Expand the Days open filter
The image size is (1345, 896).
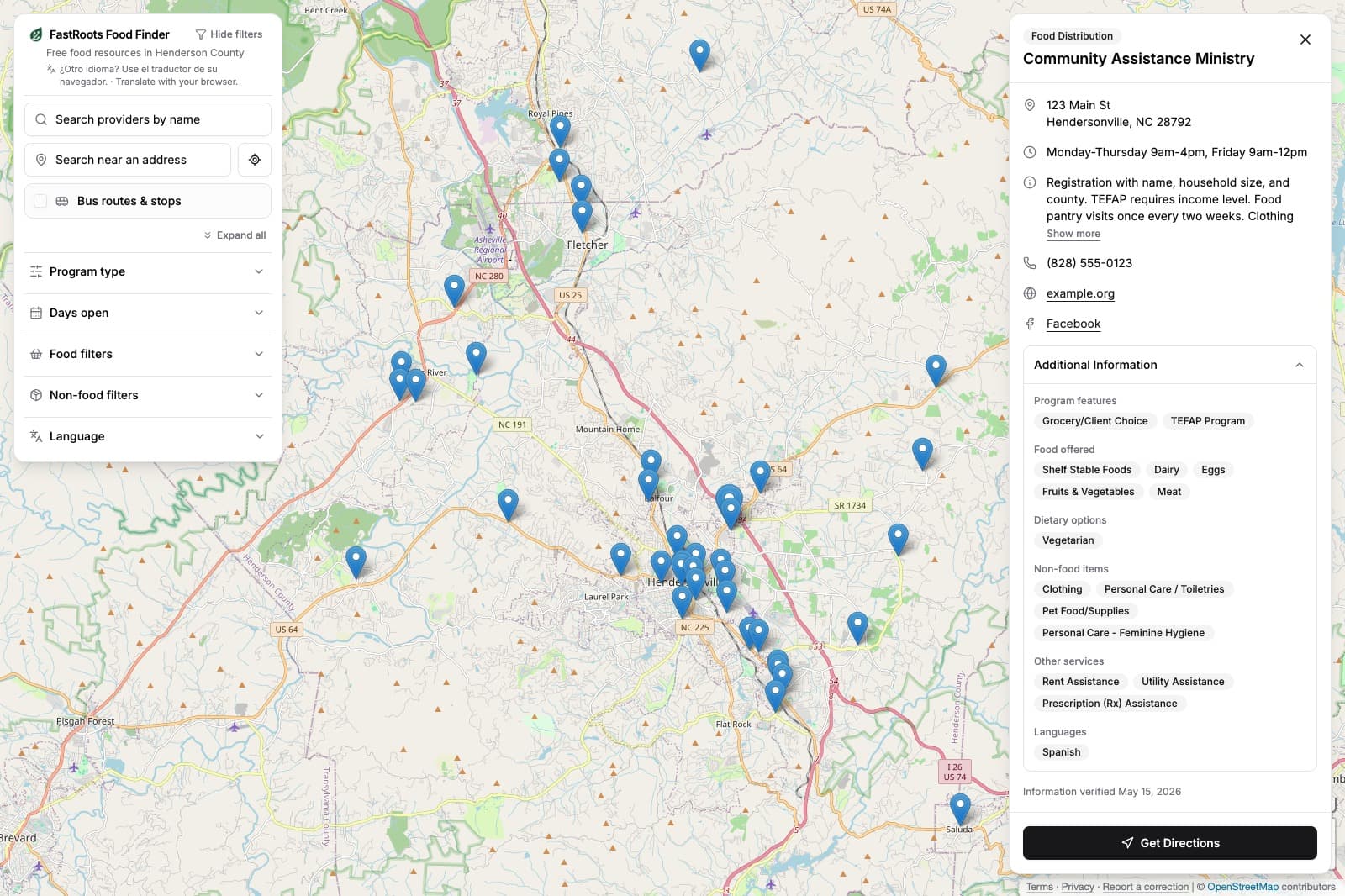coord(148,313)
